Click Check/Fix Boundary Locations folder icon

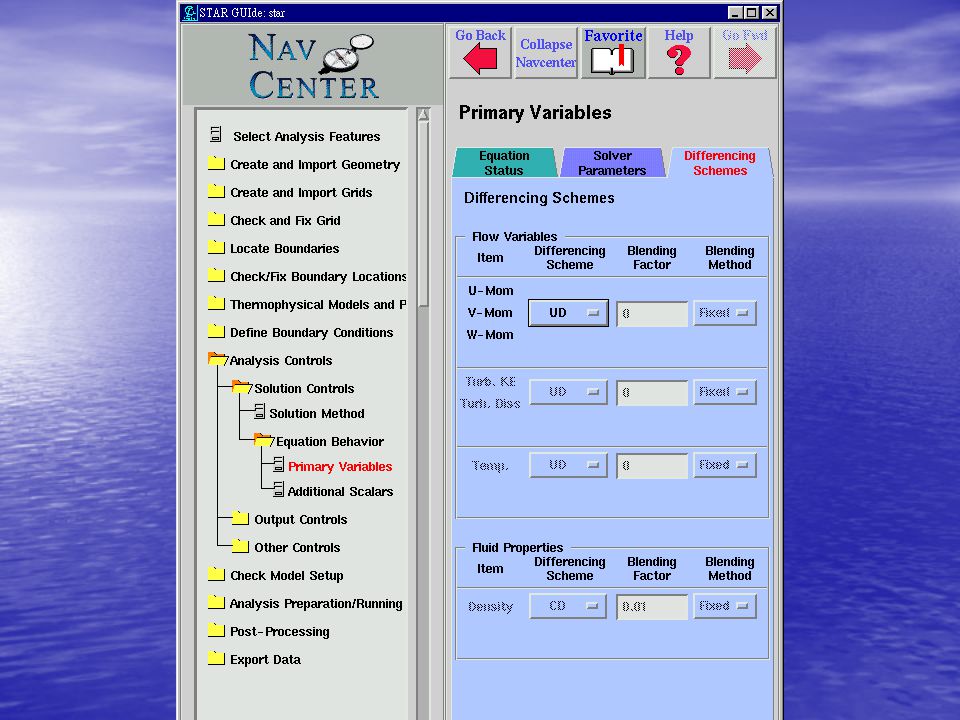(x=216, y=276)
